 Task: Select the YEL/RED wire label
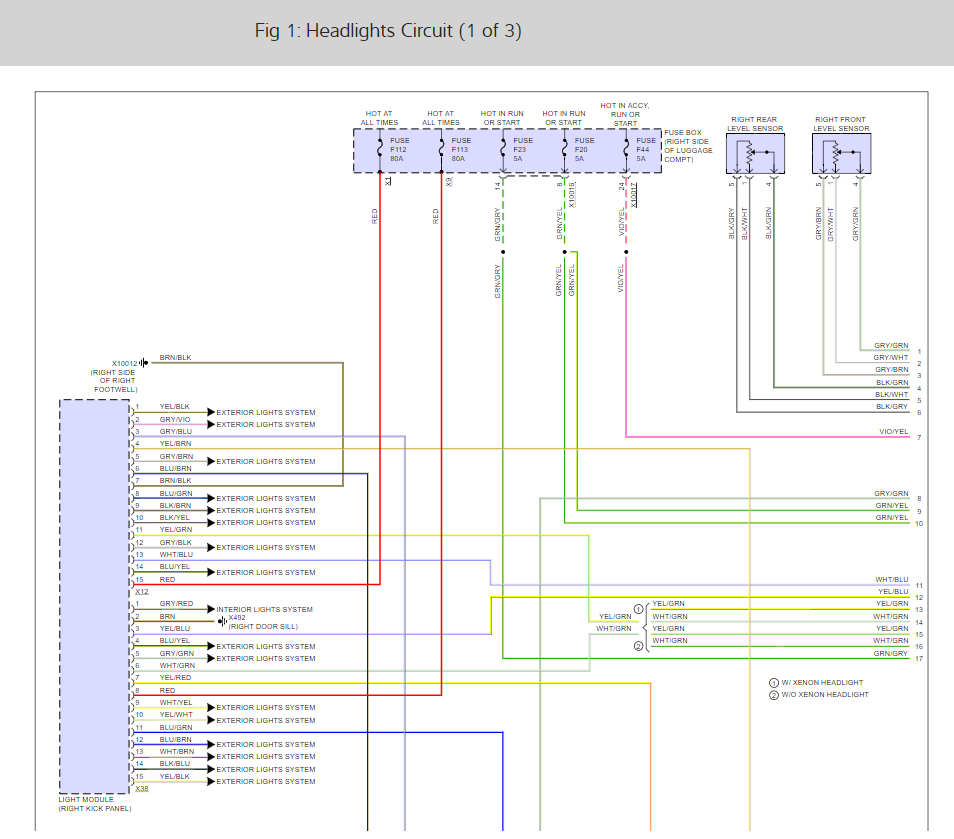tap(175, 677)
